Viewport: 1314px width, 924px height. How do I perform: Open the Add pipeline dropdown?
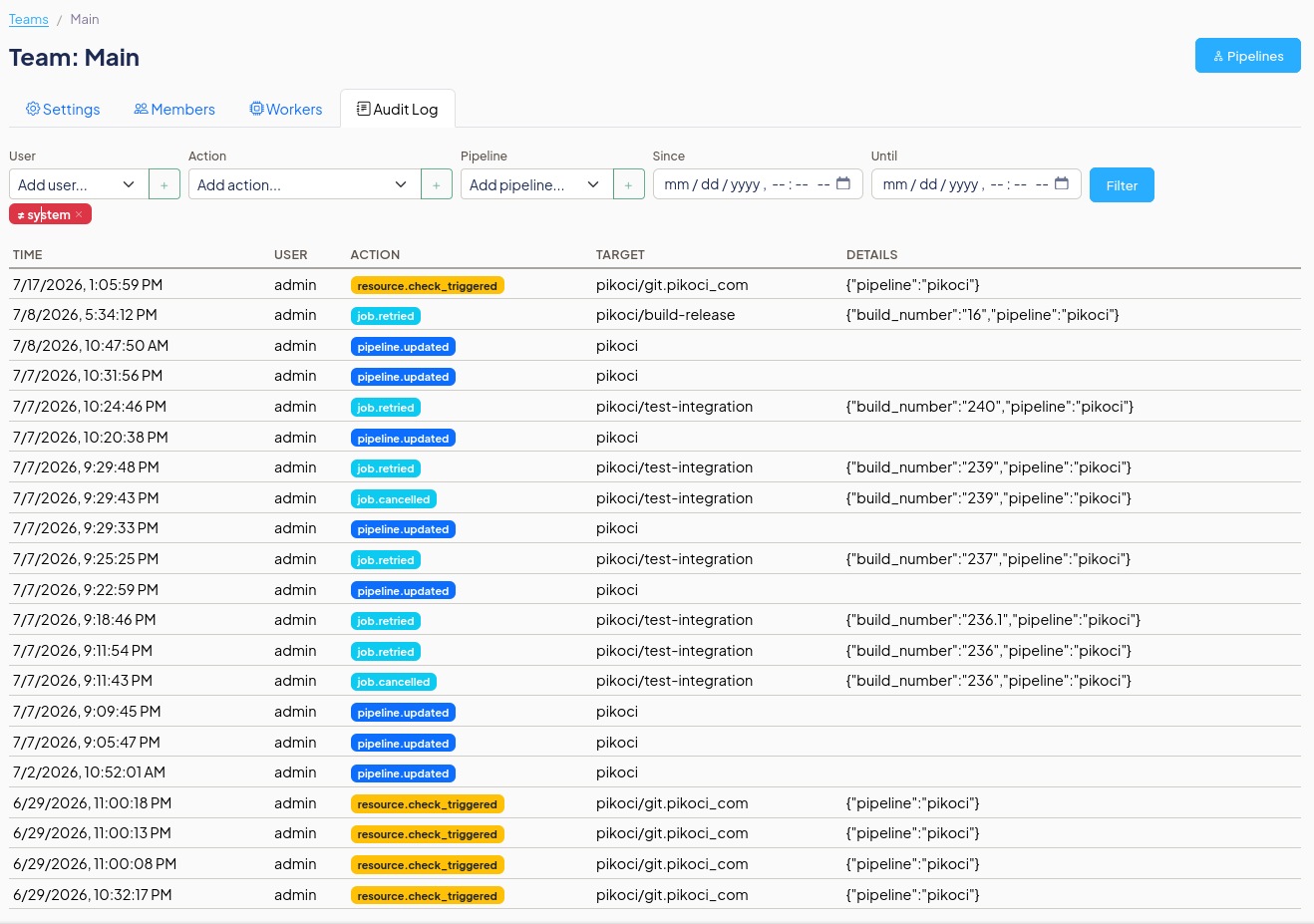click(x=536, y=184)
